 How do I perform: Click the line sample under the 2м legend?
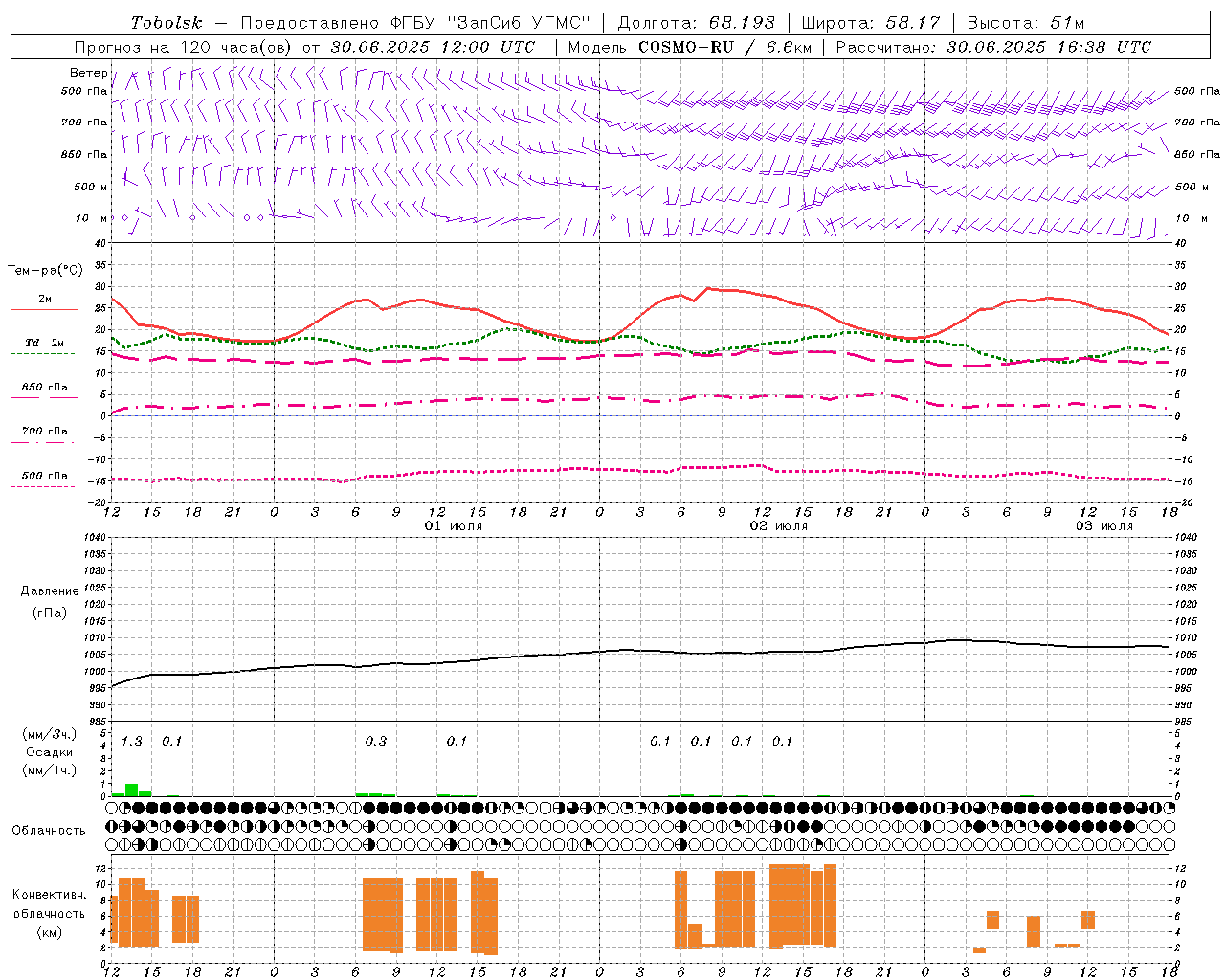click(44, 310)
